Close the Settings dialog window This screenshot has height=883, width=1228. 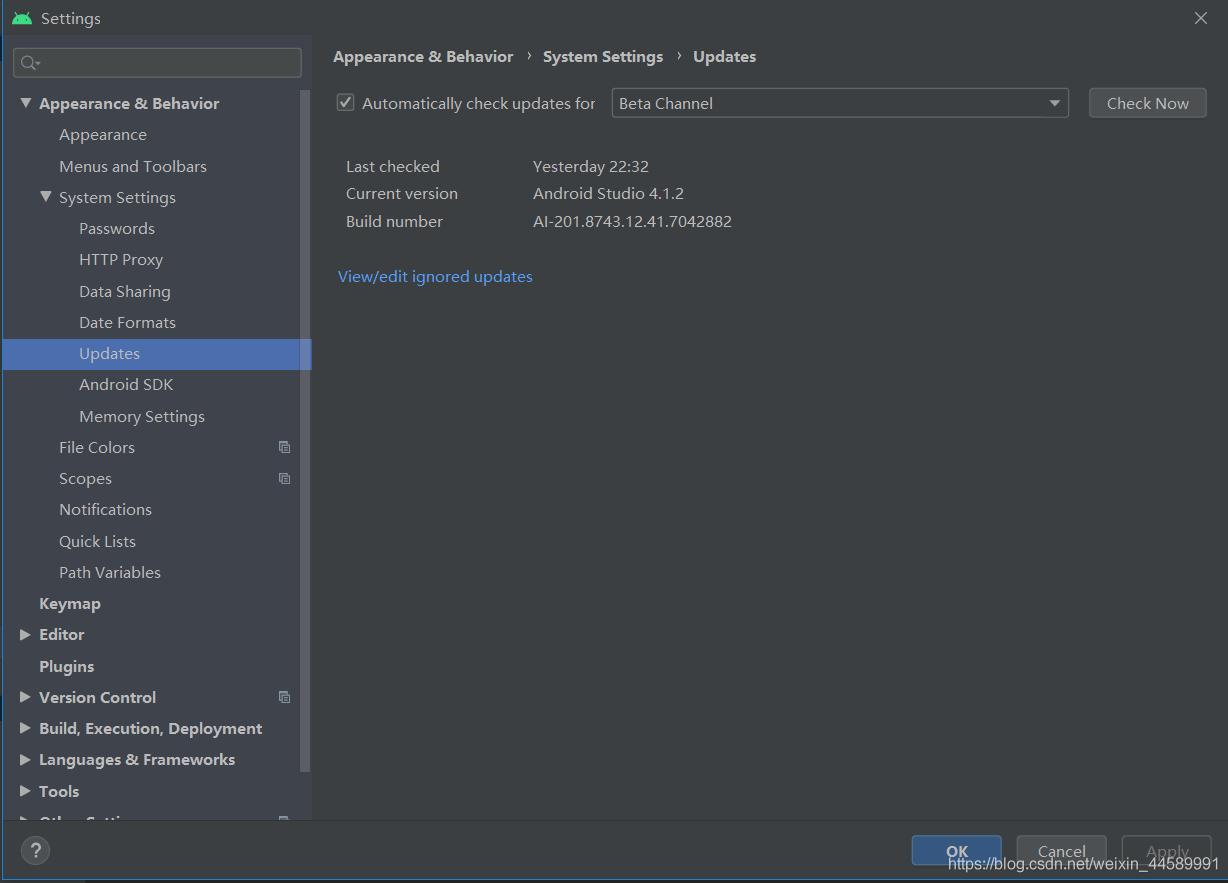coord(1201,18)
